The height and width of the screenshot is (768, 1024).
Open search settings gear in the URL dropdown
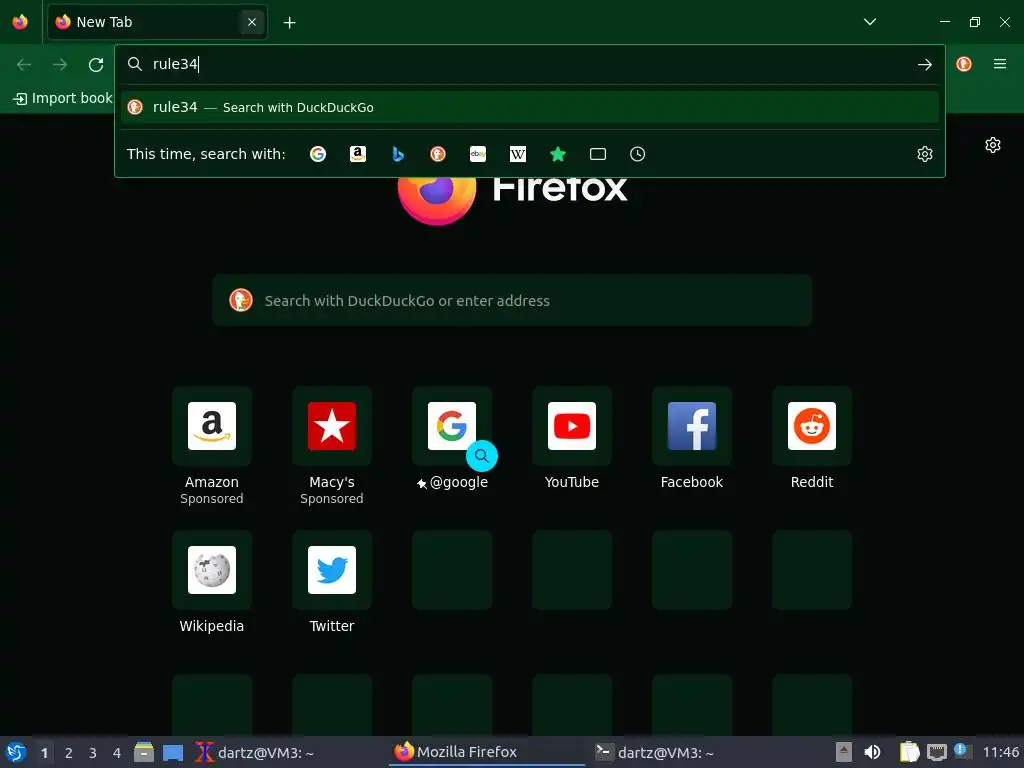(x=925, y=154)
